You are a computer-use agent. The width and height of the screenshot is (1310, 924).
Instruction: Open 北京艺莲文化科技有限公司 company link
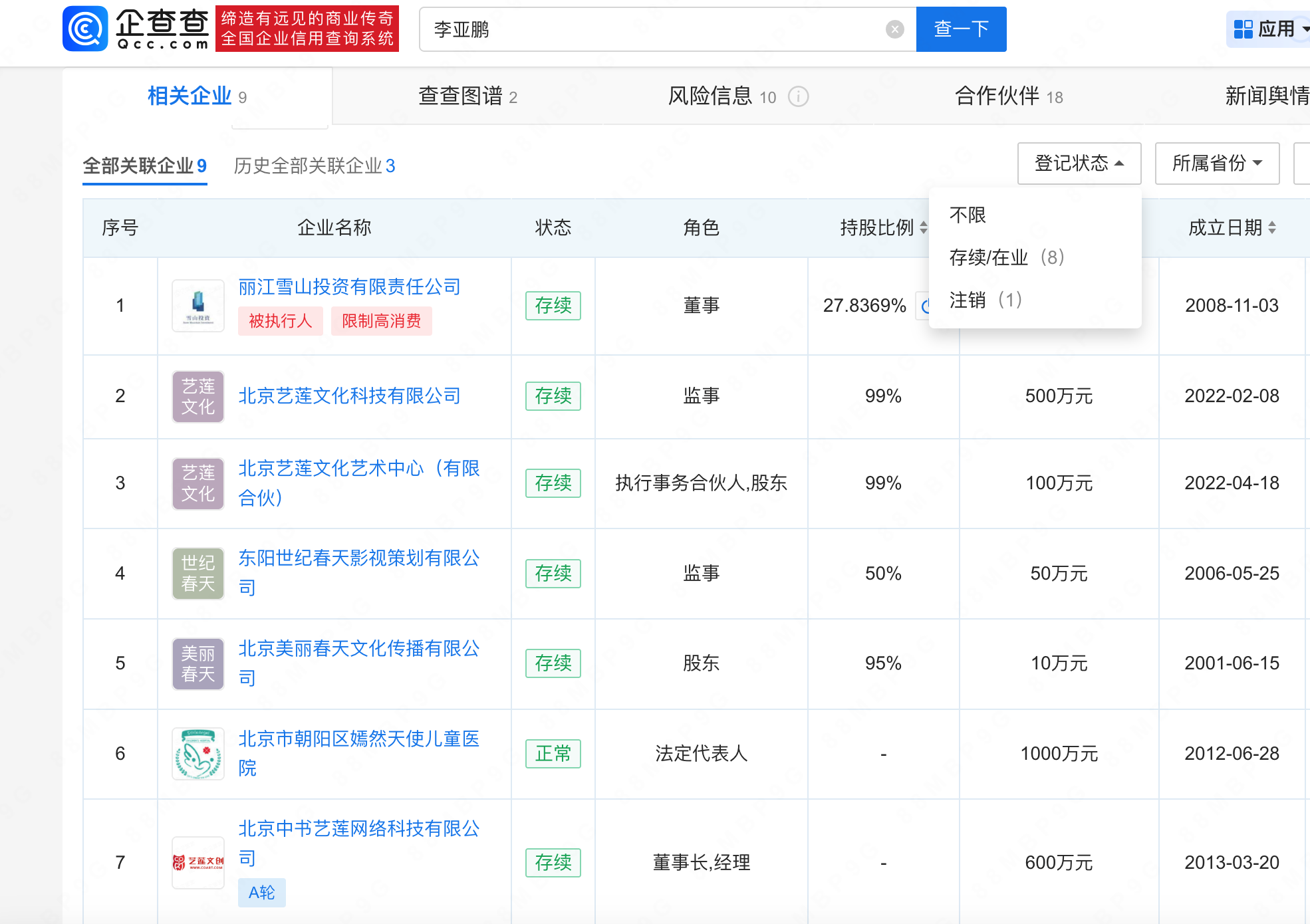[350, 396]
